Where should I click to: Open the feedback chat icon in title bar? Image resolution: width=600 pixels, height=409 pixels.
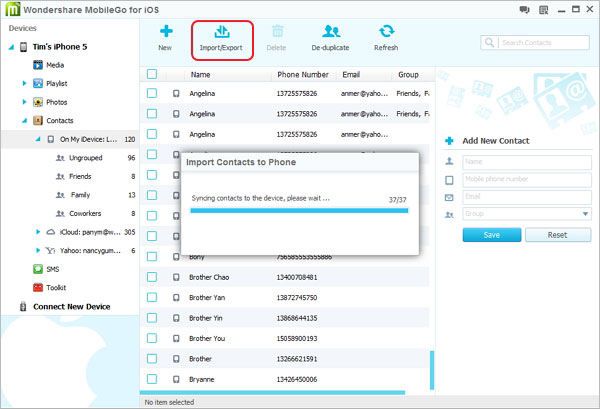point(524,10)
